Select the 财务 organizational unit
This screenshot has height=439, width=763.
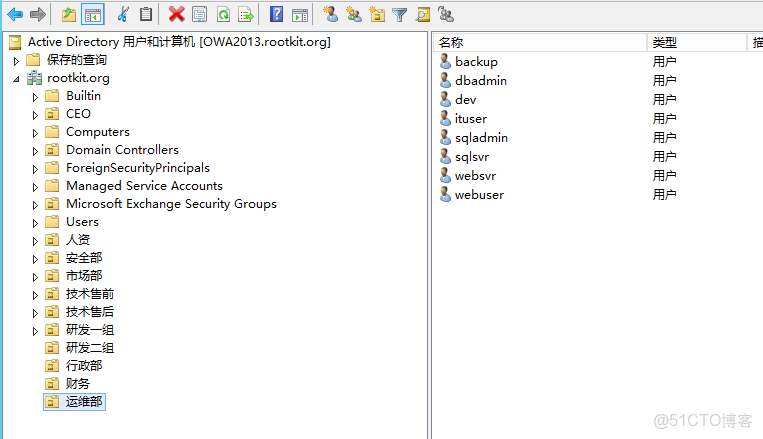click(x=78, y=384)
